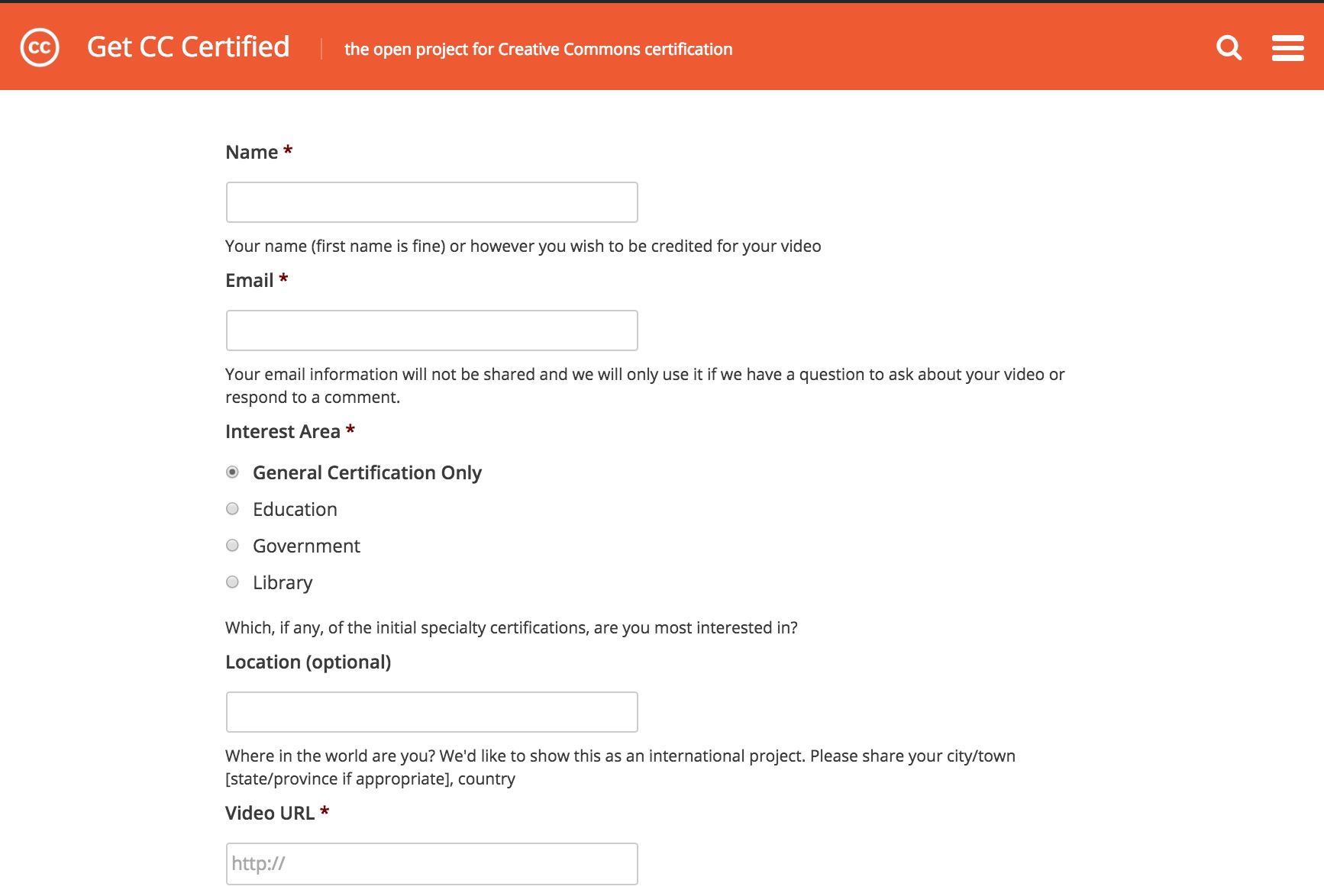
Task: Open the hamburger menu icon
Action: (x=1287, y=48)
